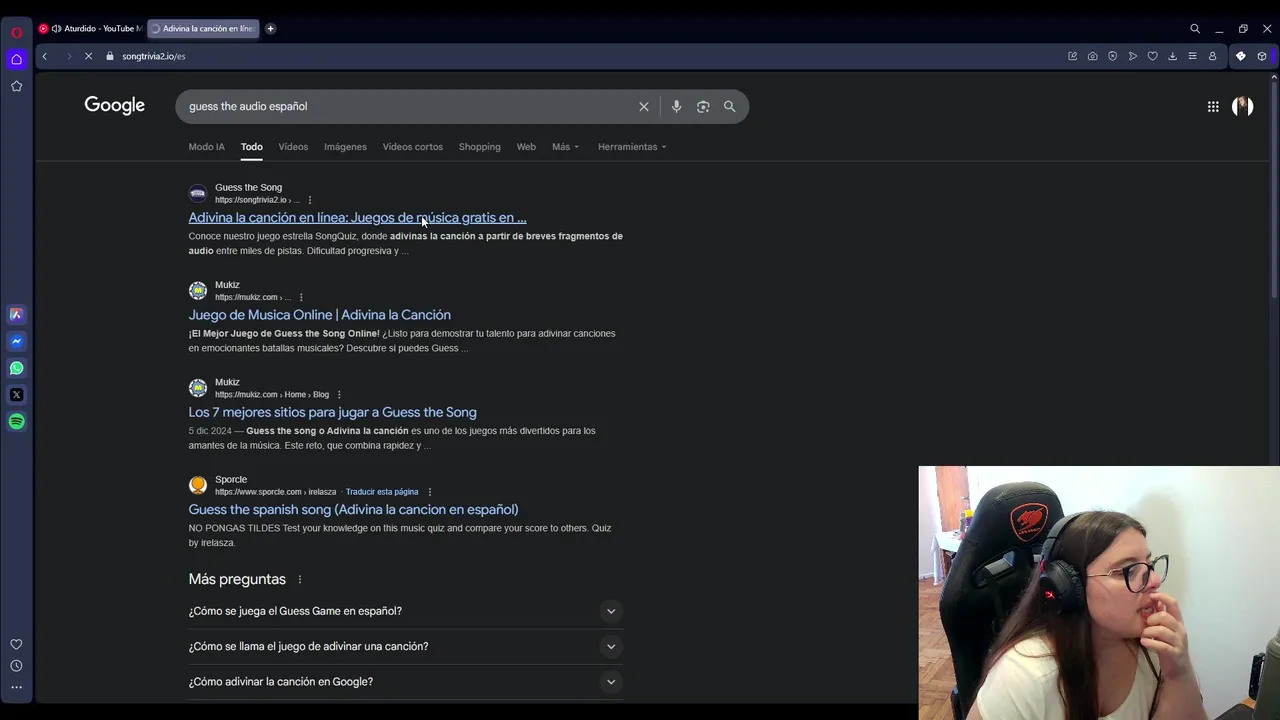Select the Shopping search tab
This screenshot has height=720, width=1280.
pos(479,147)
